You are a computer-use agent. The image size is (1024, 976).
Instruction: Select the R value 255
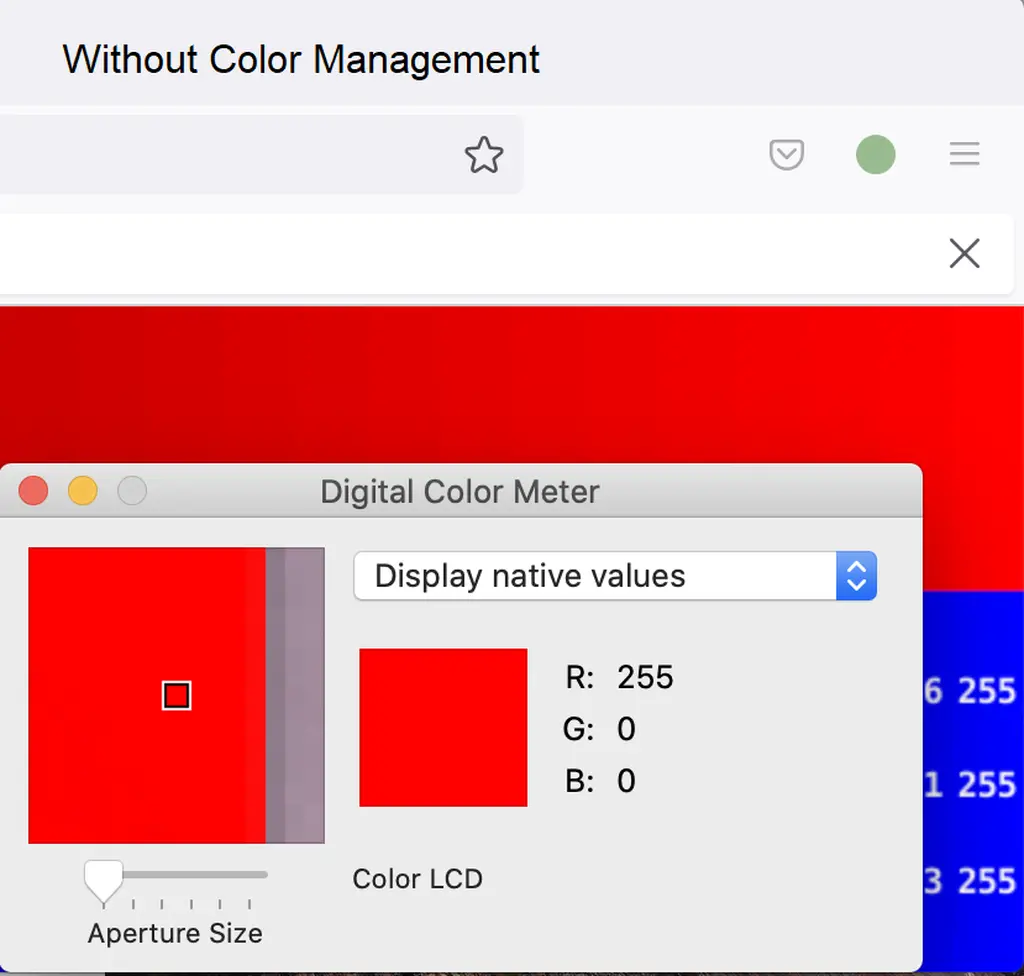click(645, 678)
